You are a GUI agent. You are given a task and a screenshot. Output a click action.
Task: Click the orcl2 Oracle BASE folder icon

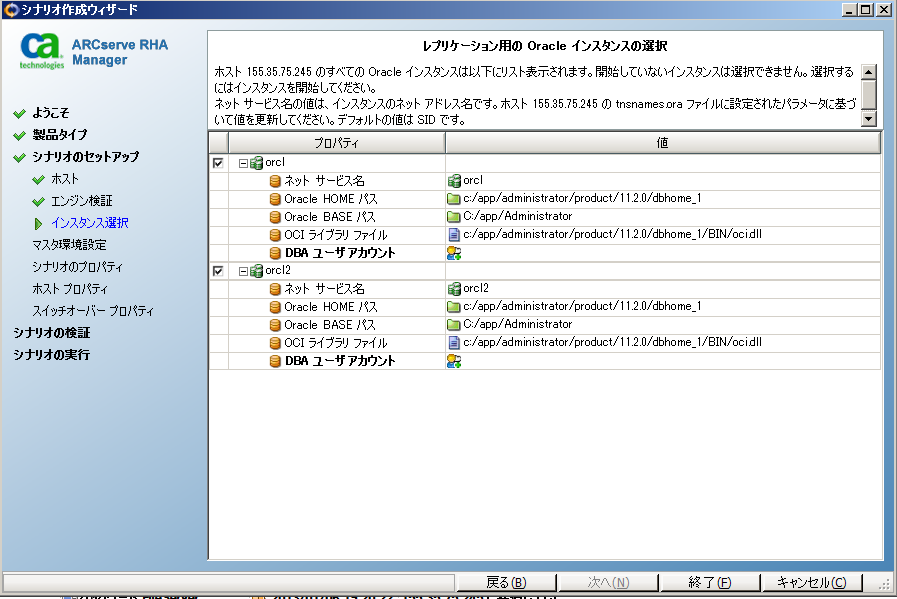[x=454, y=325]
